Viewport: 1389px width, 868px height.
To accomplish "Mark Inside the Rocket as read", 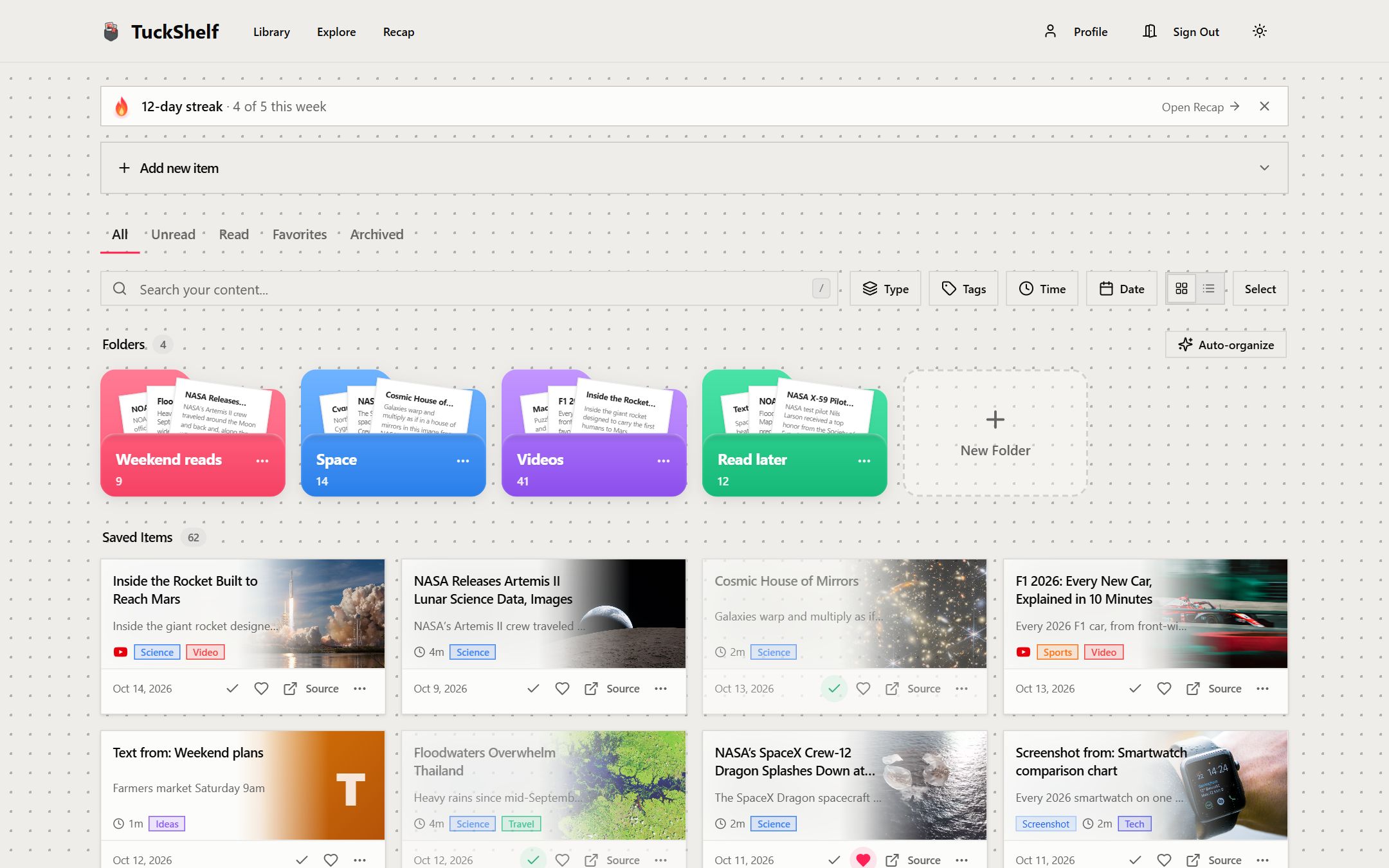I will coord(232,689).
